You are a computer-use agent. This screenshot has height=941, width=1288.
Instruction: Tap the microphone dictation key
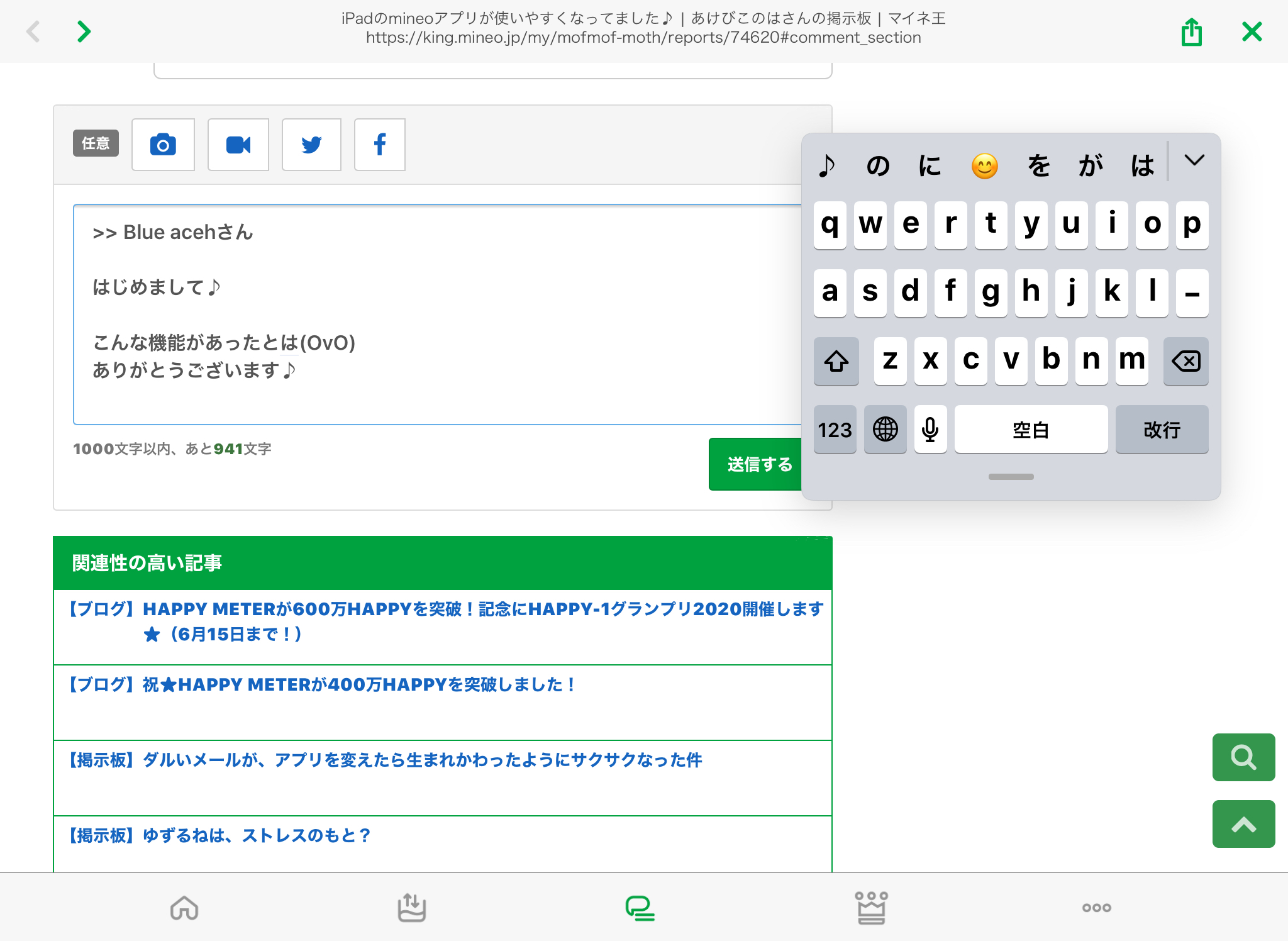930,430
